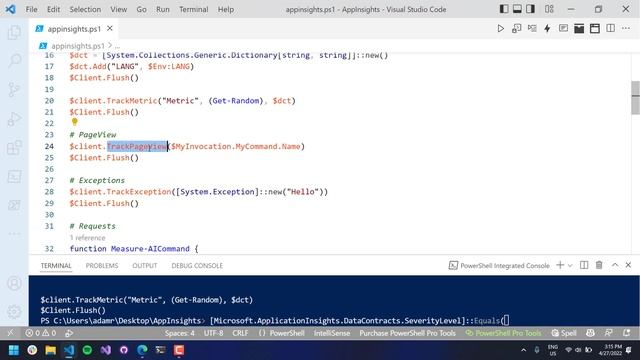Change indentation via Spaces: 4
The width and height of the screenshot is (640, 360).
[x=180, y=333]
